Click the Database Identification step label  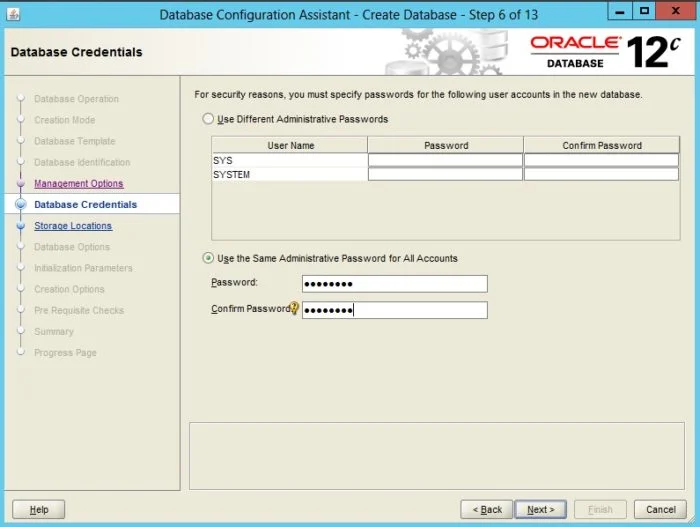click(82, 162)
